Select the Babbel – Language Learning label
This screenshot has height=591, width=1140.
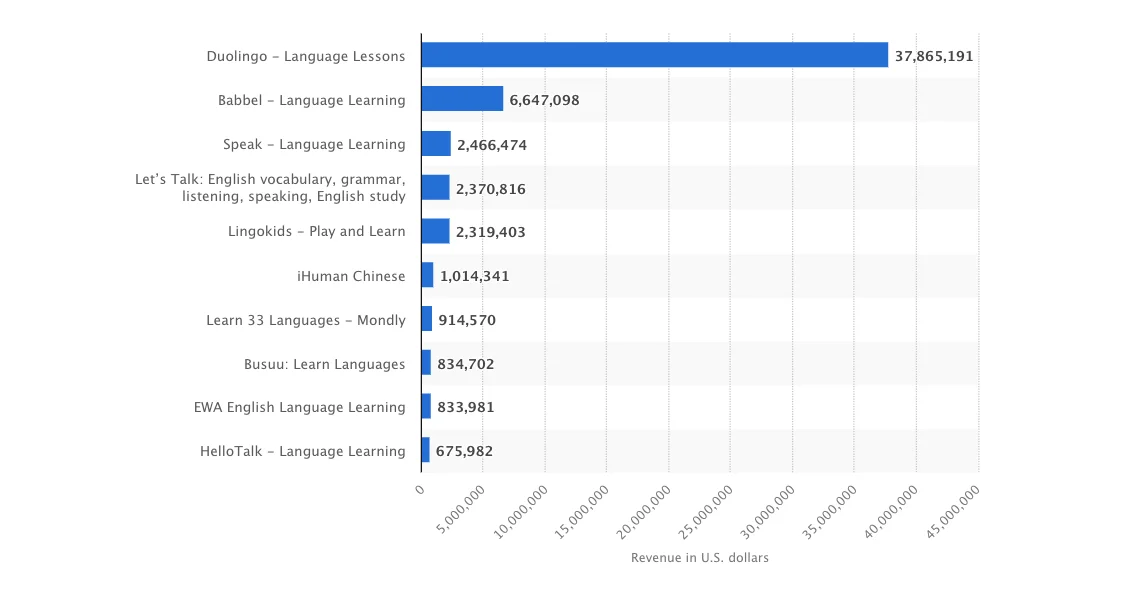pos(311,100)
